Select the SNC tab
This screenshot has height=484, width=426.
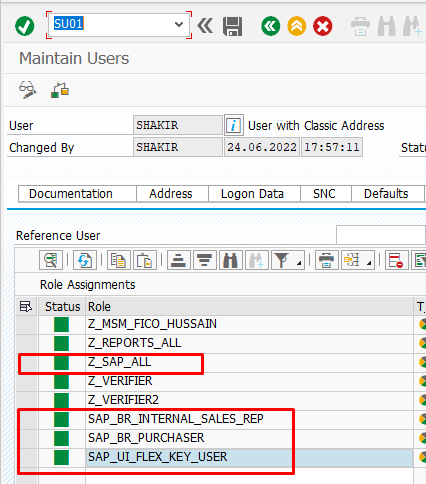point(326,194)
